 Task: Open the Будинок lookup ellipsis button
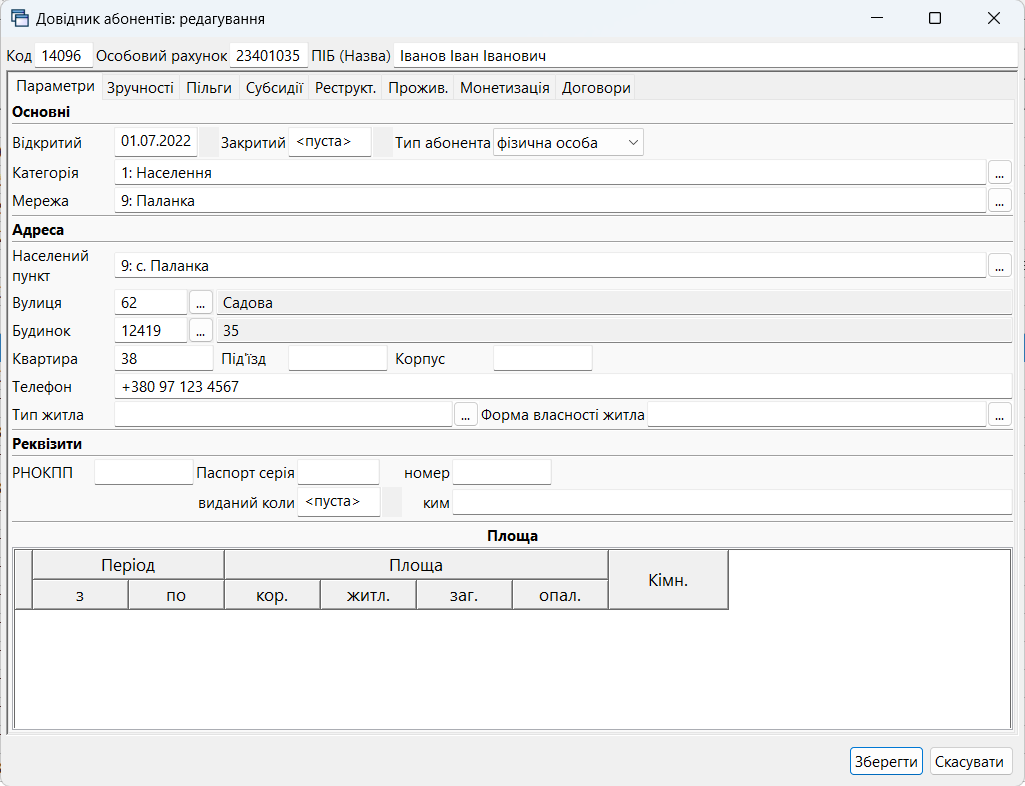[201, 331]
